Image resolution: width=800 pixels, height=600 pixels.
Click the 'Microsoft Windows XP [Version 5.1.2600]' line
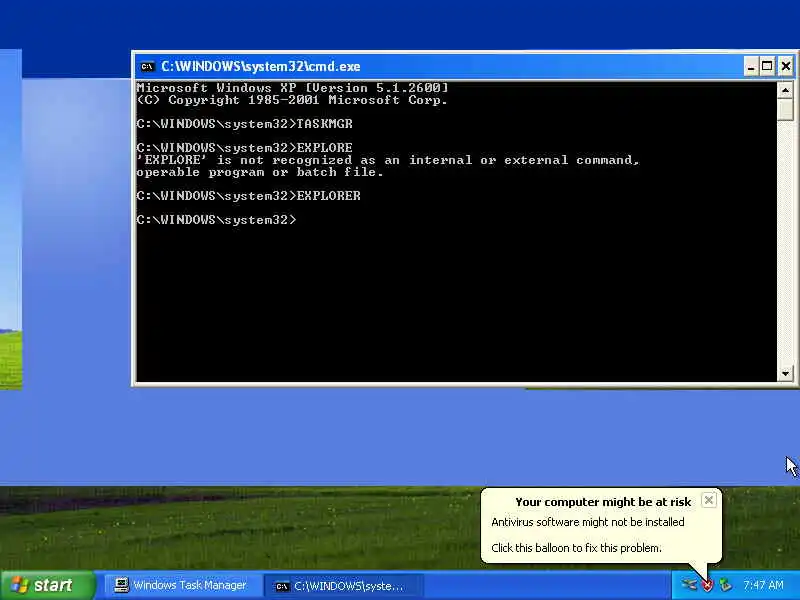[x=292, y=88]
